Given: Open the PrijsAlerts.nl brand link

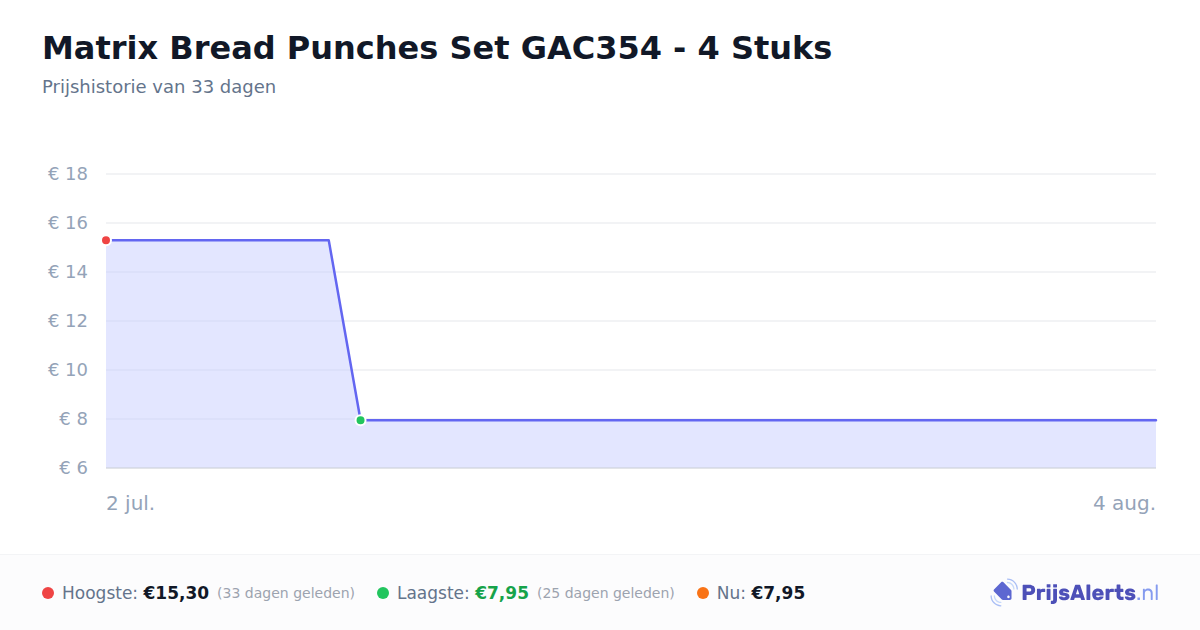Looking at the screenshot, I should pyautogui.click(x=1074, y=593).
